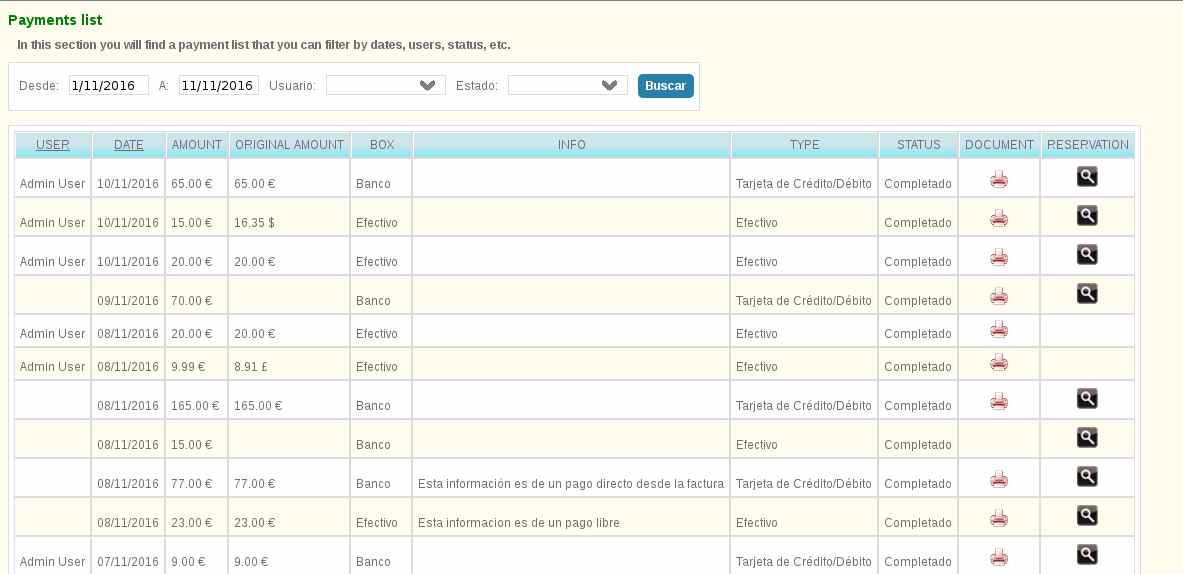Click the TYPE column header
1183x574 pixels.
click(804, 145)
